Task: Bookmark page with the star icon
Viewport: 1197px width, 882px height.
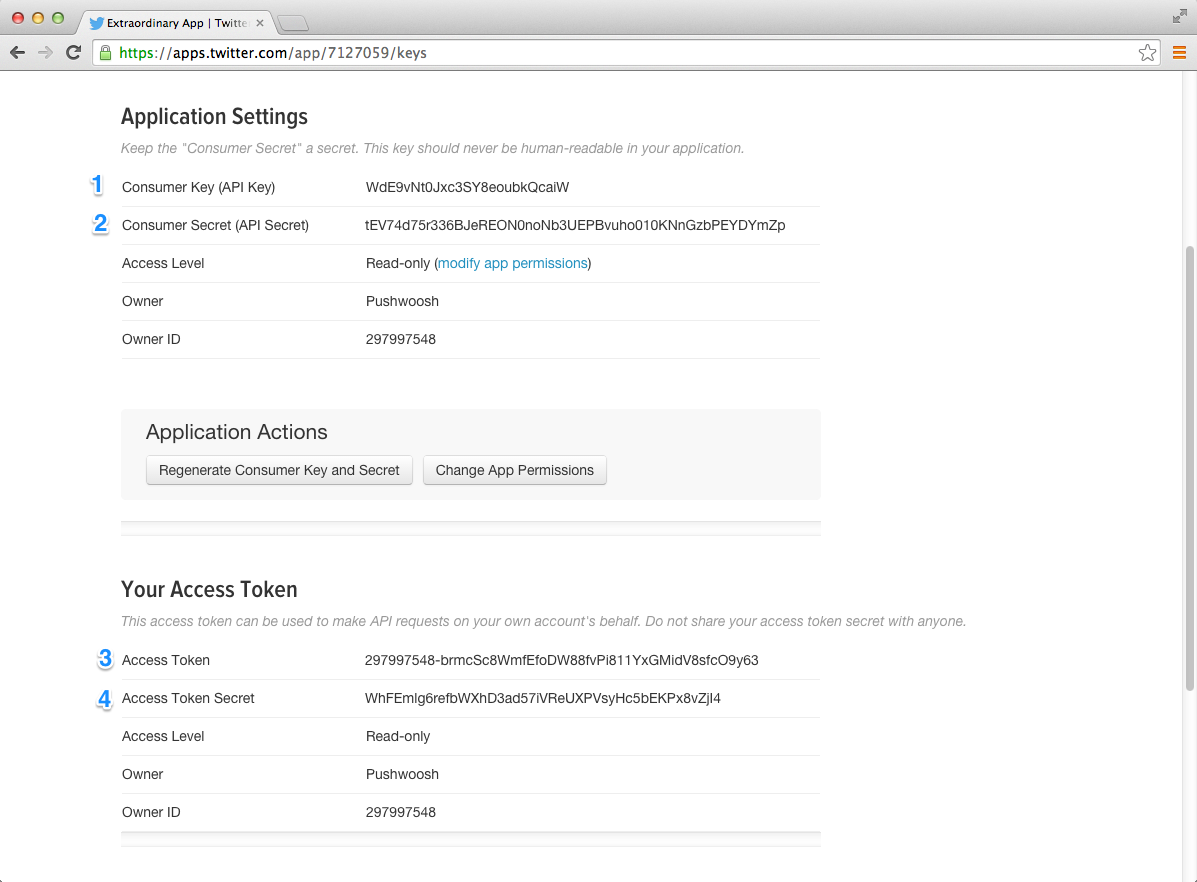Action: point(1147,53)
